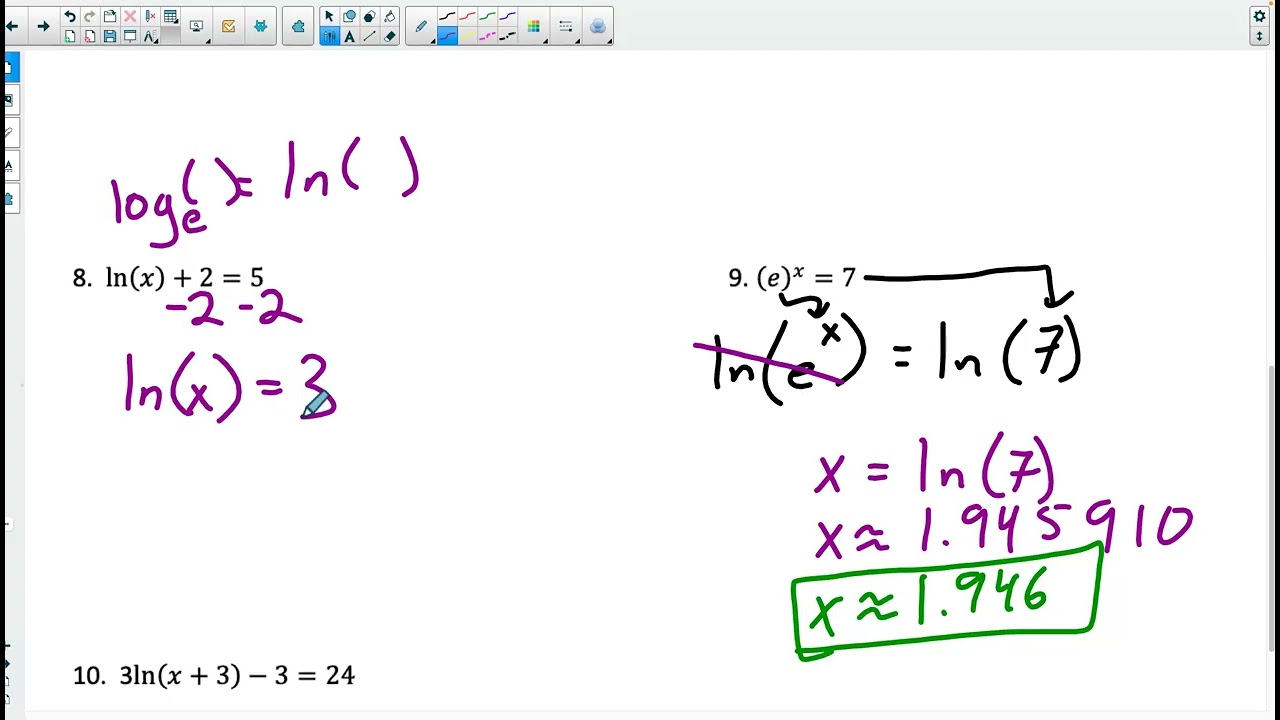This screenshot has width=1280, height=720.
Task: Click the vertical page scrollbar
Action: tap(1273, 506)
